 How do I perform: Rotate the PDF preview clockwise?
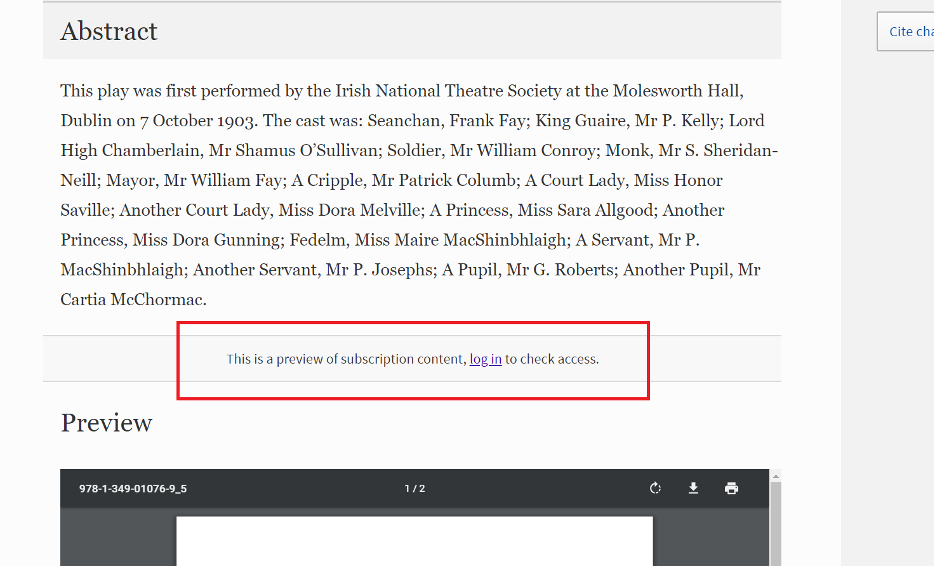coord(655,489)
